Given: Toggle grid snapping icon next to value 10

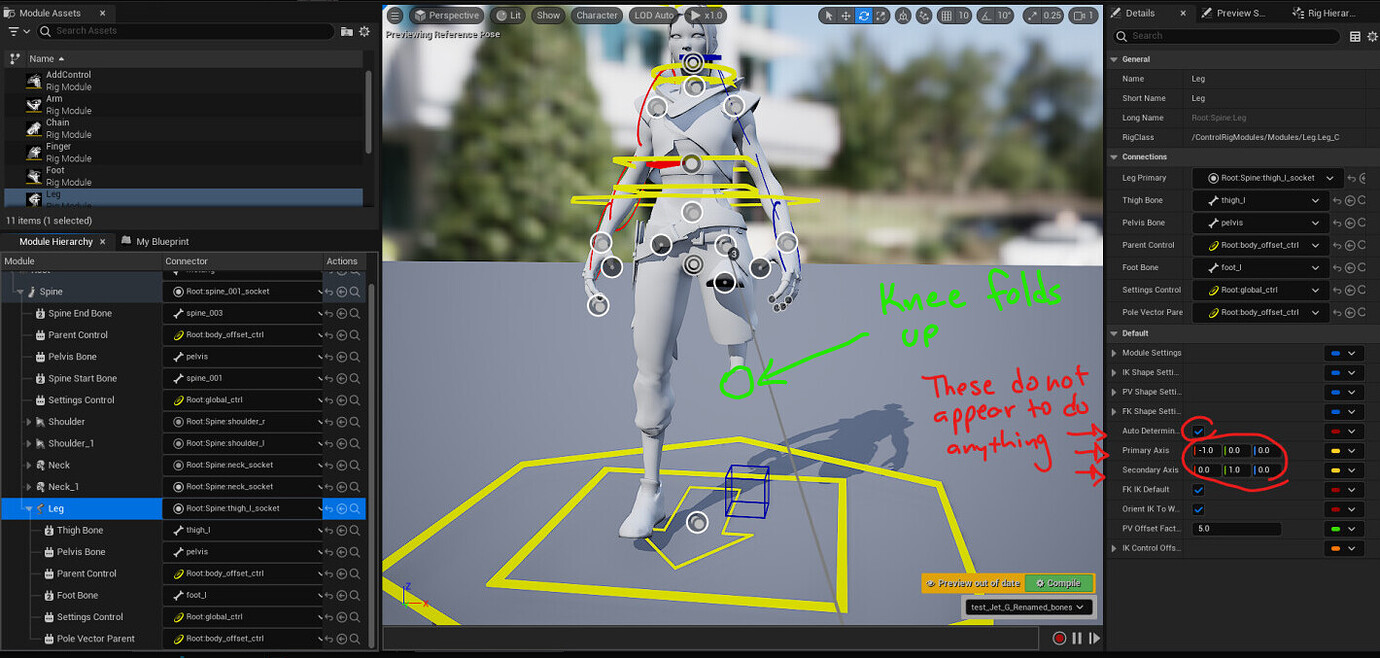Looking at the screenshot, I should 947,16.
